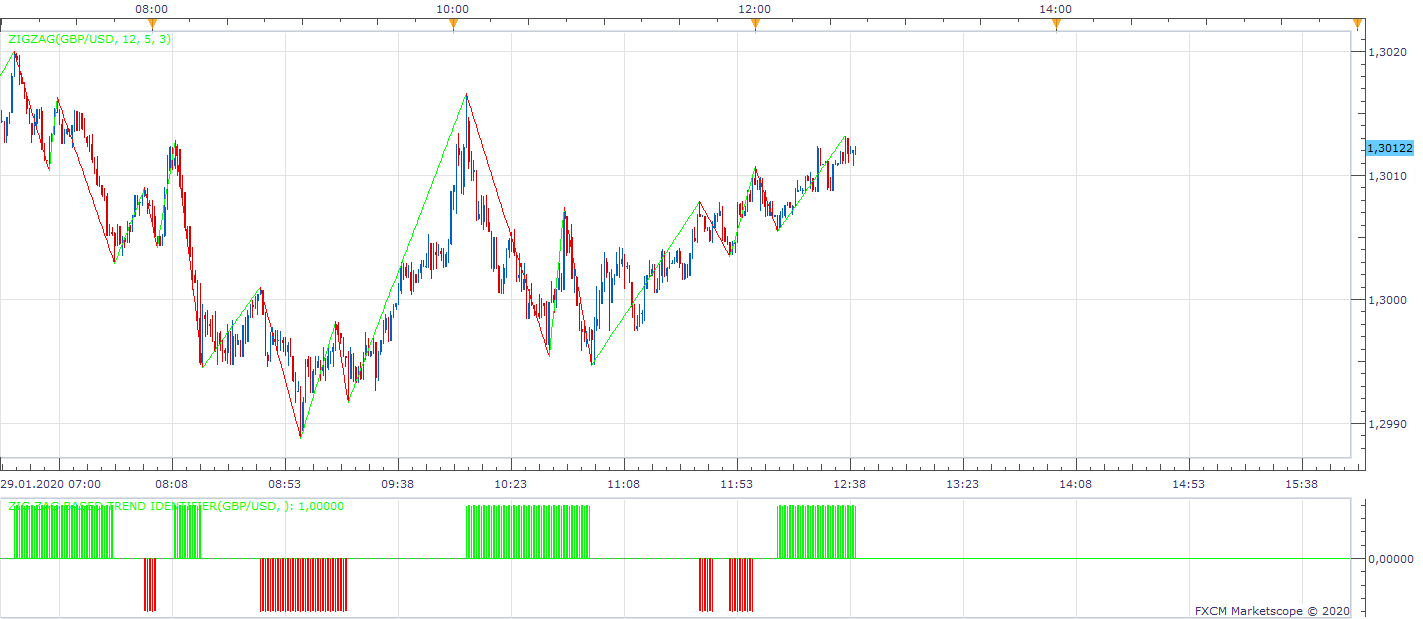Click the 08:53 time axis label

285,483
